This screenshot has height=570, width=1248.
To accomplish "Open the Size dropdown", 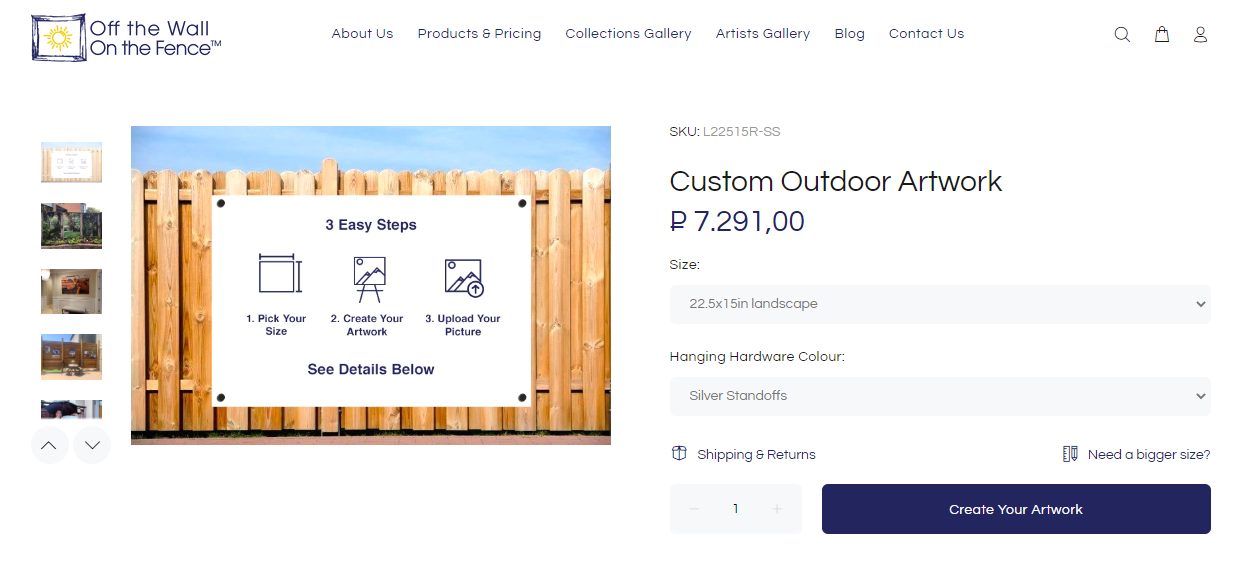I will click(940, 304).
